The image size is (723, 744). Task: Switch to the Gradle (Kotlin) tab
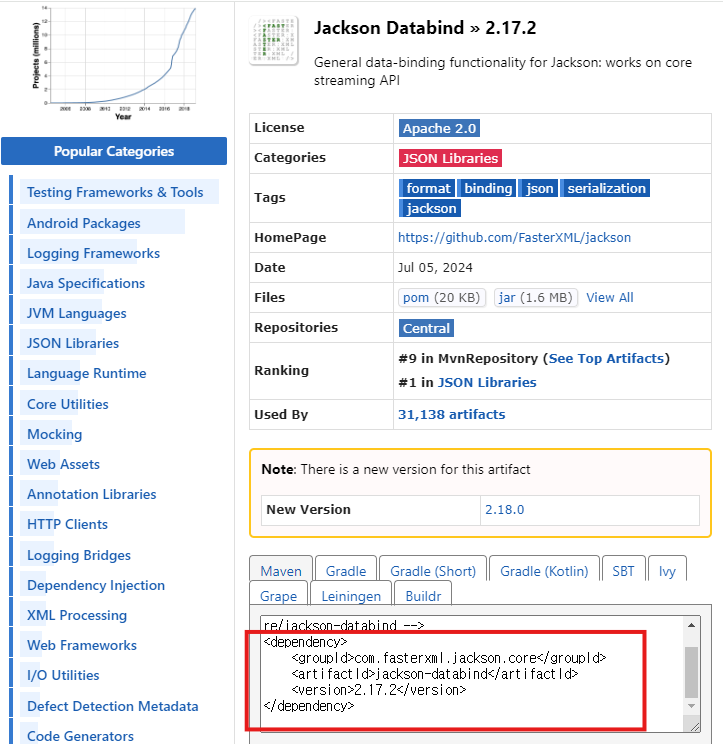pyautogui.click(x=544, y=569)
